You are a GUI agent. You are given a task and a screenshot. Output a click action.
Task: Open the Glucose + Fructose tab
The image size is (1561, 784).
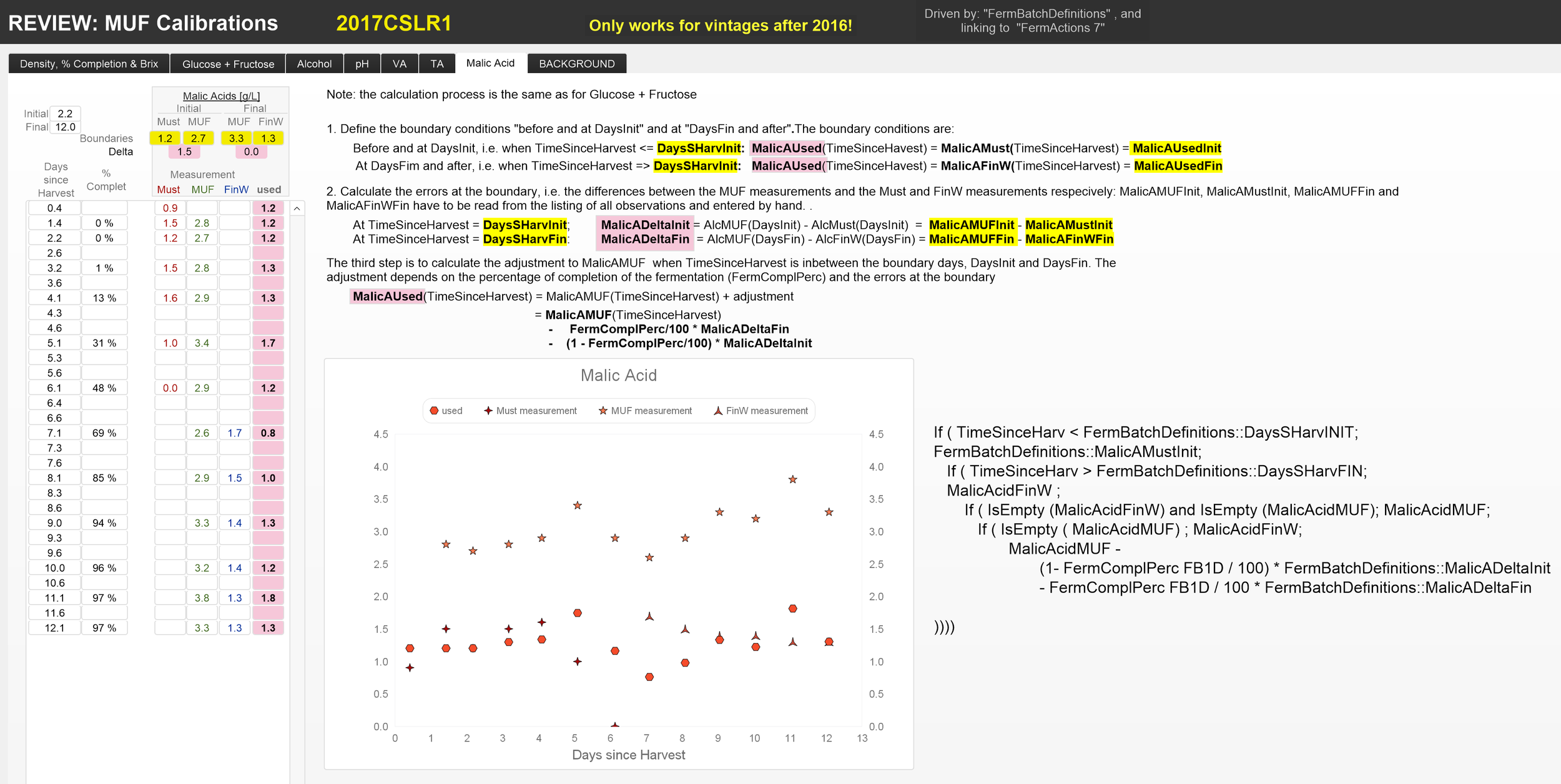pyautogui.click(x=228, y=64)
